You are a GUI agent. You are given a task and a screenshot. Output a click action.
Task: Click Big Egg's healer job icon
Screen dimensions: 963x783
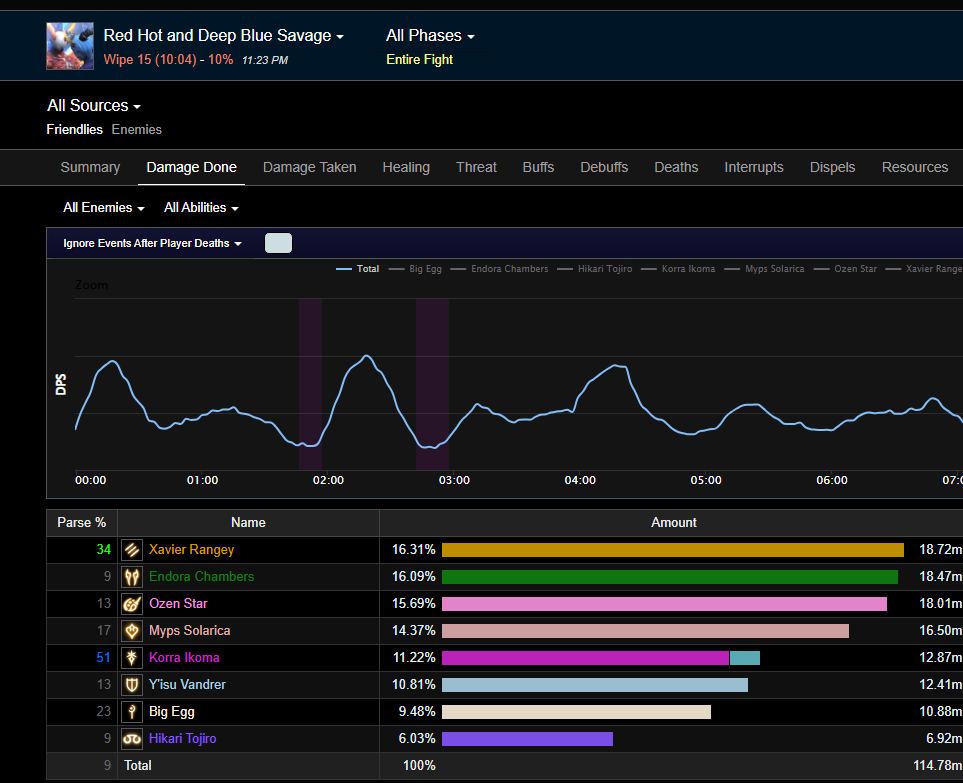(x=132, y=712)
